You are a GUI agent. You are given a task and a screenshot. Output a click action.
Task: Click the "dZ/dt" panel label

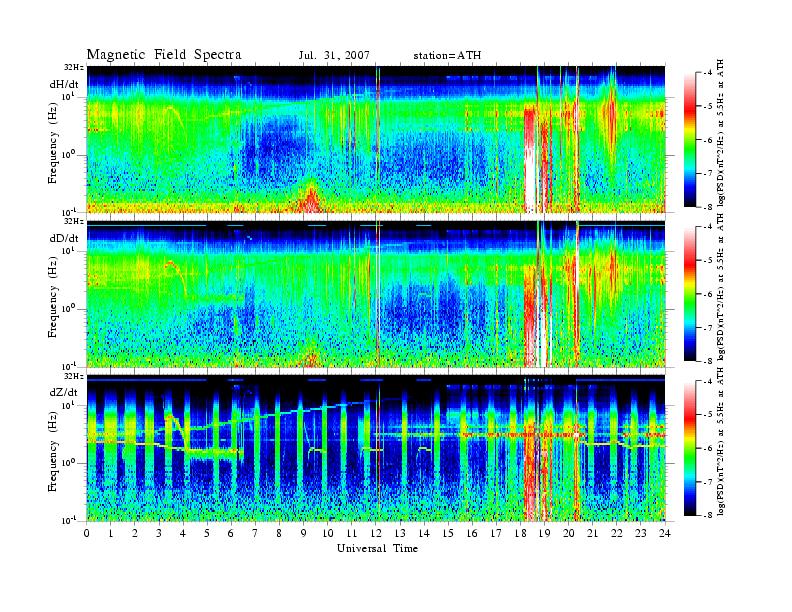(64, 392)
